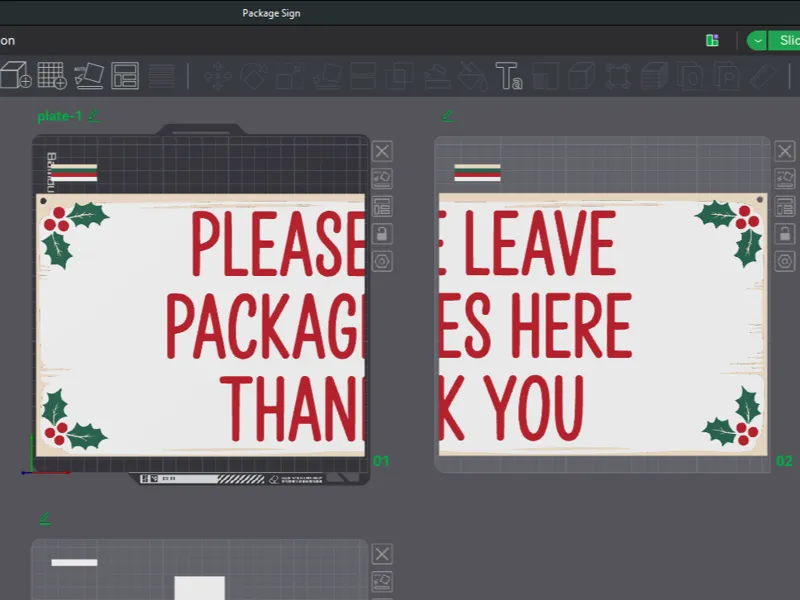800x600 pixels.
Task: Click the Add object cube icon
Action: tap(16, 76)
